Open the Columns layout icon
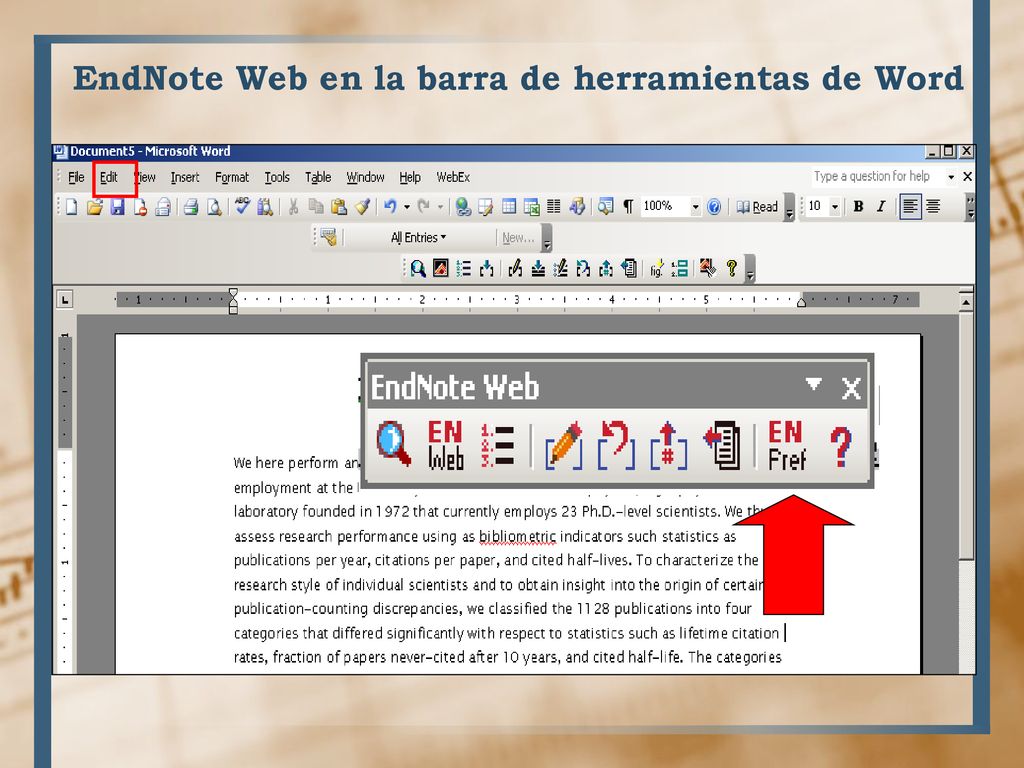1024x768 pixels. pyautogui.click(x=554, y=207)
